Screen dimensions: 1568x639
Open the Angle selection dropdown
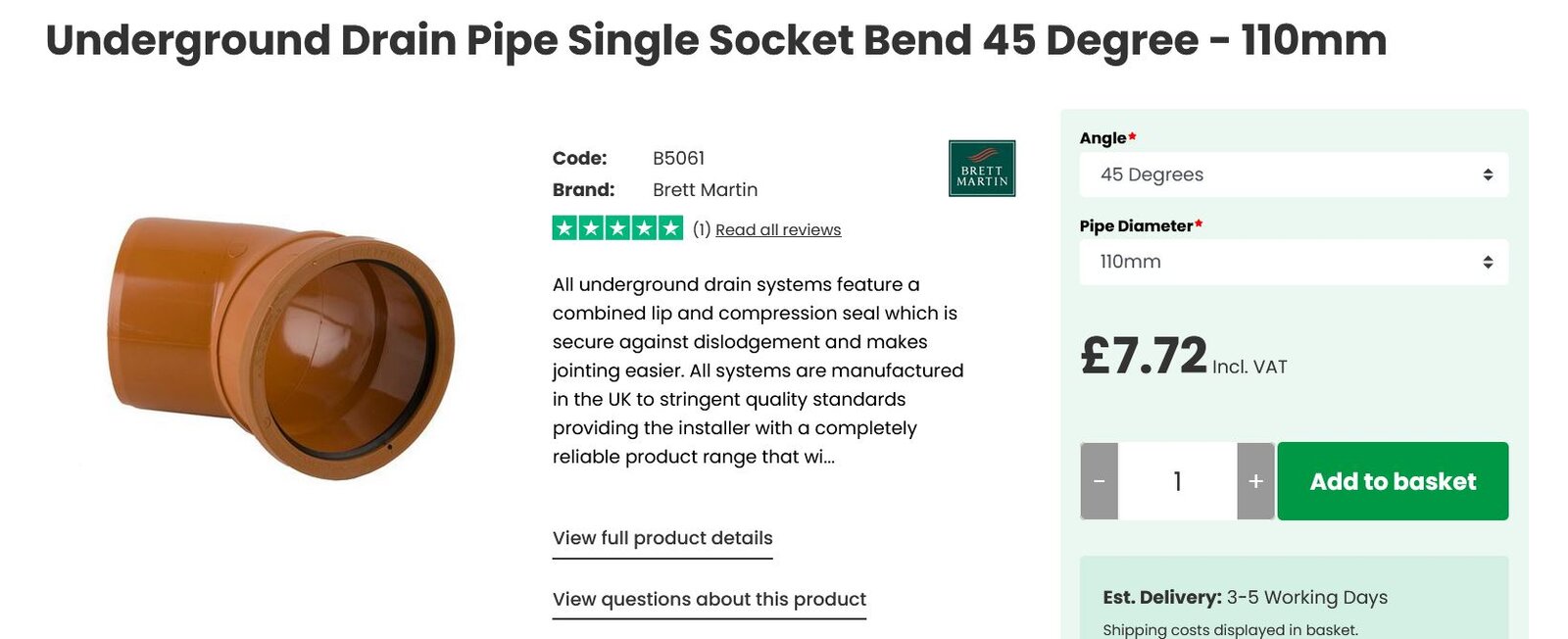pyautogui.click(x=1294, y=174)
